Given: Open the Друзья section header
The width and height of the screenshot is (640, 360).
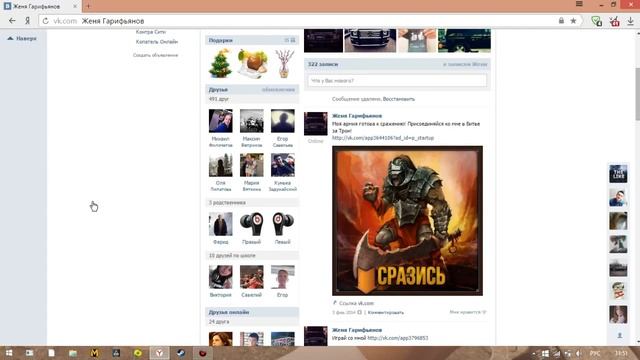Looking at the screenshot, I should (252, 89).
